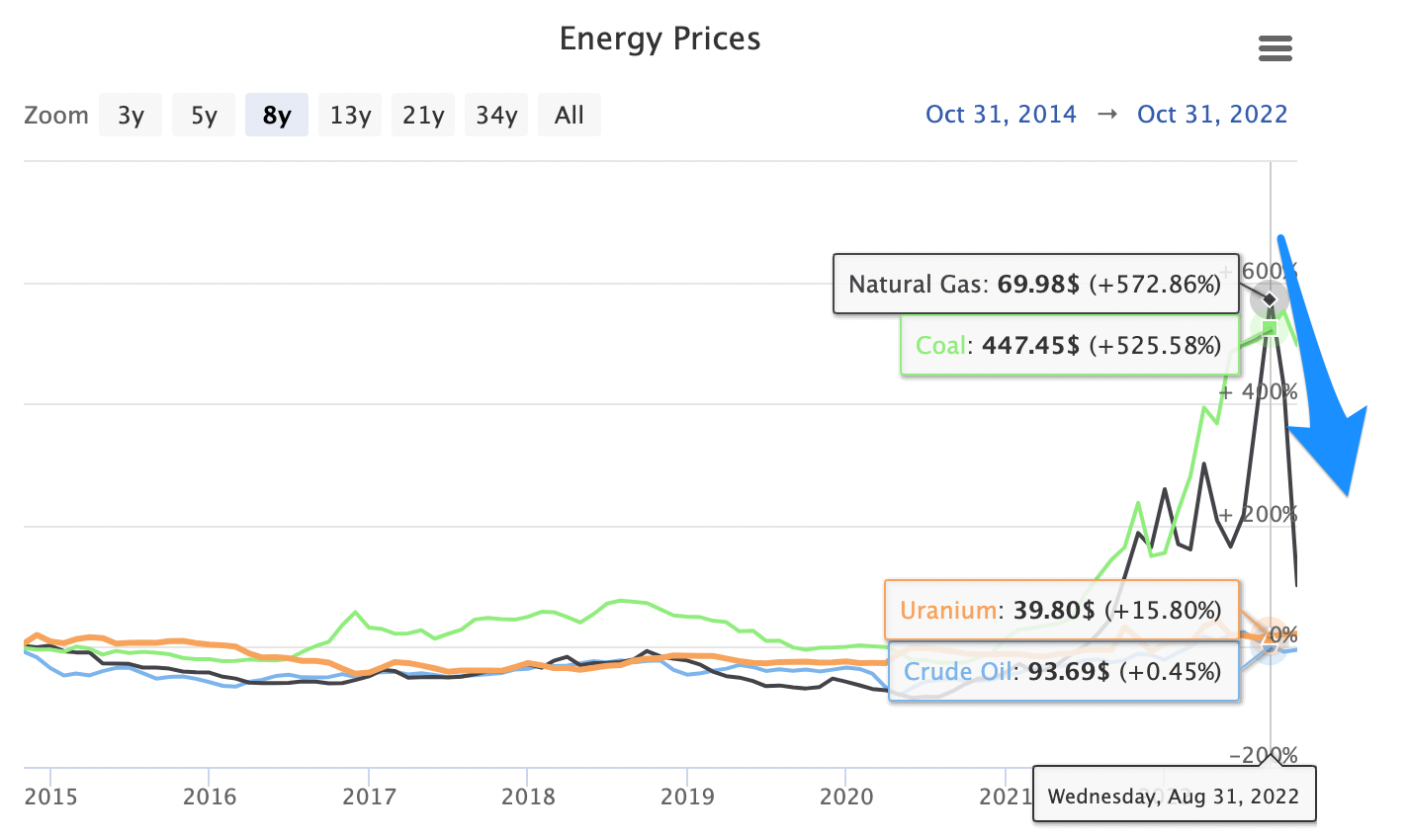Viewport: 1408px width, 840px height.
Task: Click the Coal price tooltip
Action: [x=1069, y=346]
